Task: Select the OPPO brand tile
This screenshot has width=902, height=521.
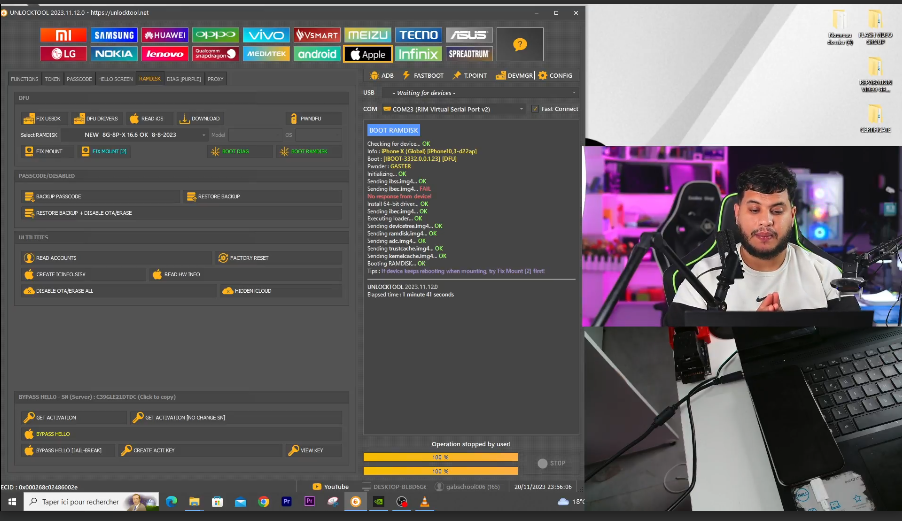Action: pos(215,35)
